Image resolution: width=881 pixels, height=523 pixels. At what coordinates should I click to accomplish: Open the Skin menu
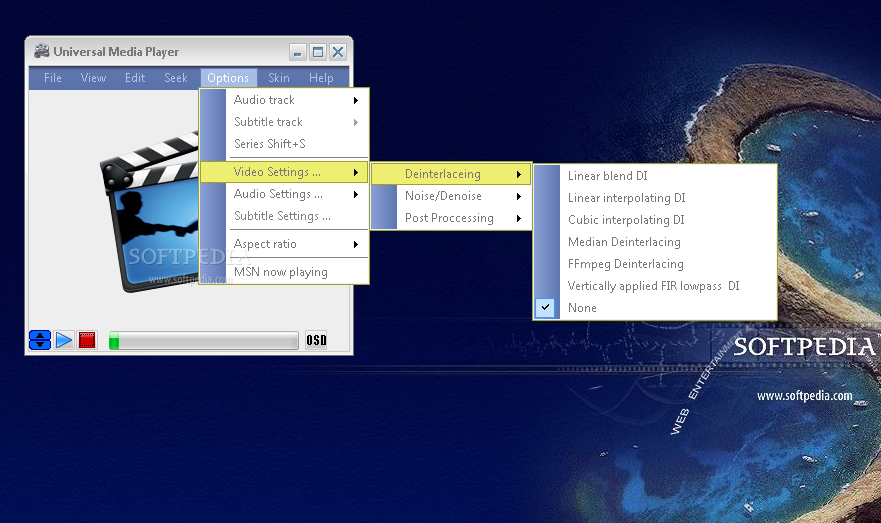(279, 78)
